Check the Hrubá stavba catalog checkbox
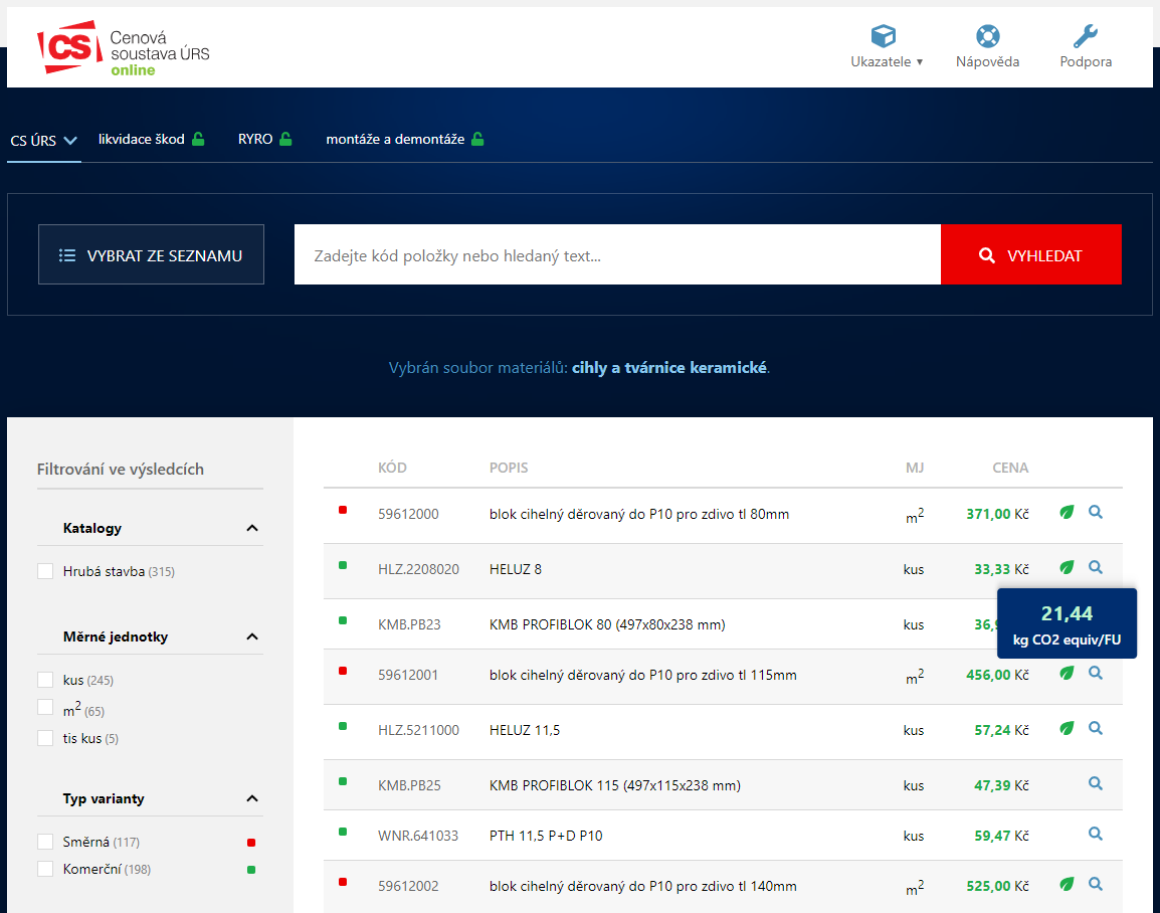 45,571
